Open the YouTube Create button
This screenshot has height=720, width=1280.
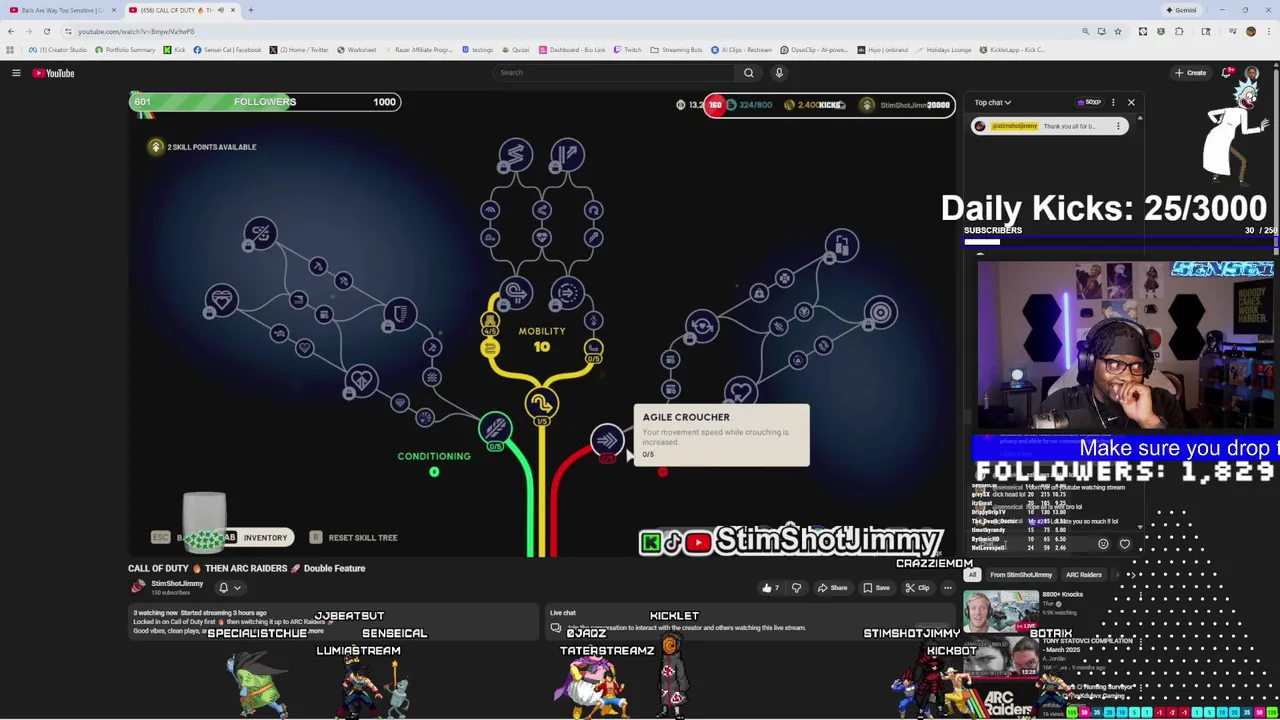pos(1190,73)
